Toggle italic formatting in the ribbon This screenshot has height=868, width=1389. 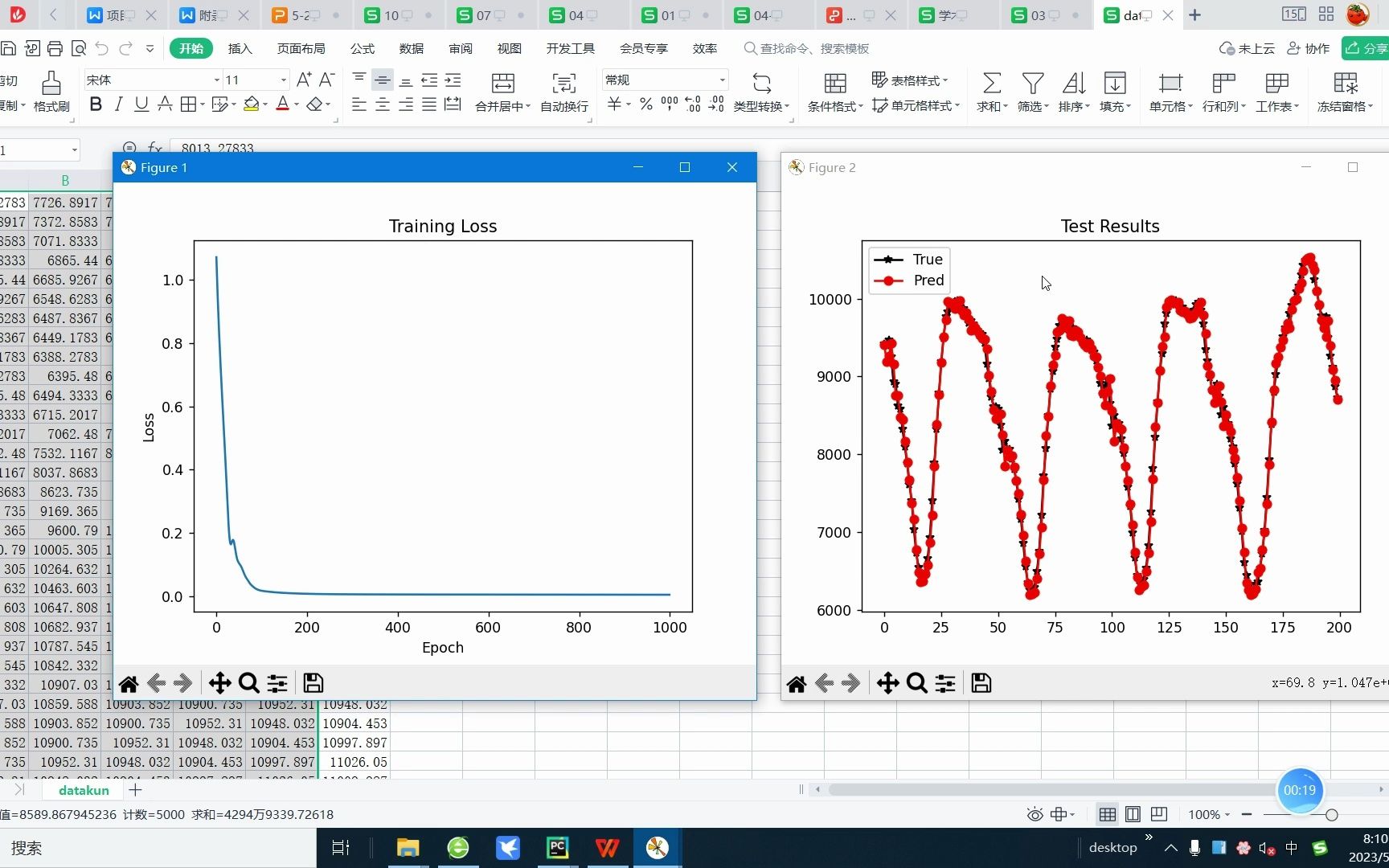pyautogui.click(x=118, y=104)
